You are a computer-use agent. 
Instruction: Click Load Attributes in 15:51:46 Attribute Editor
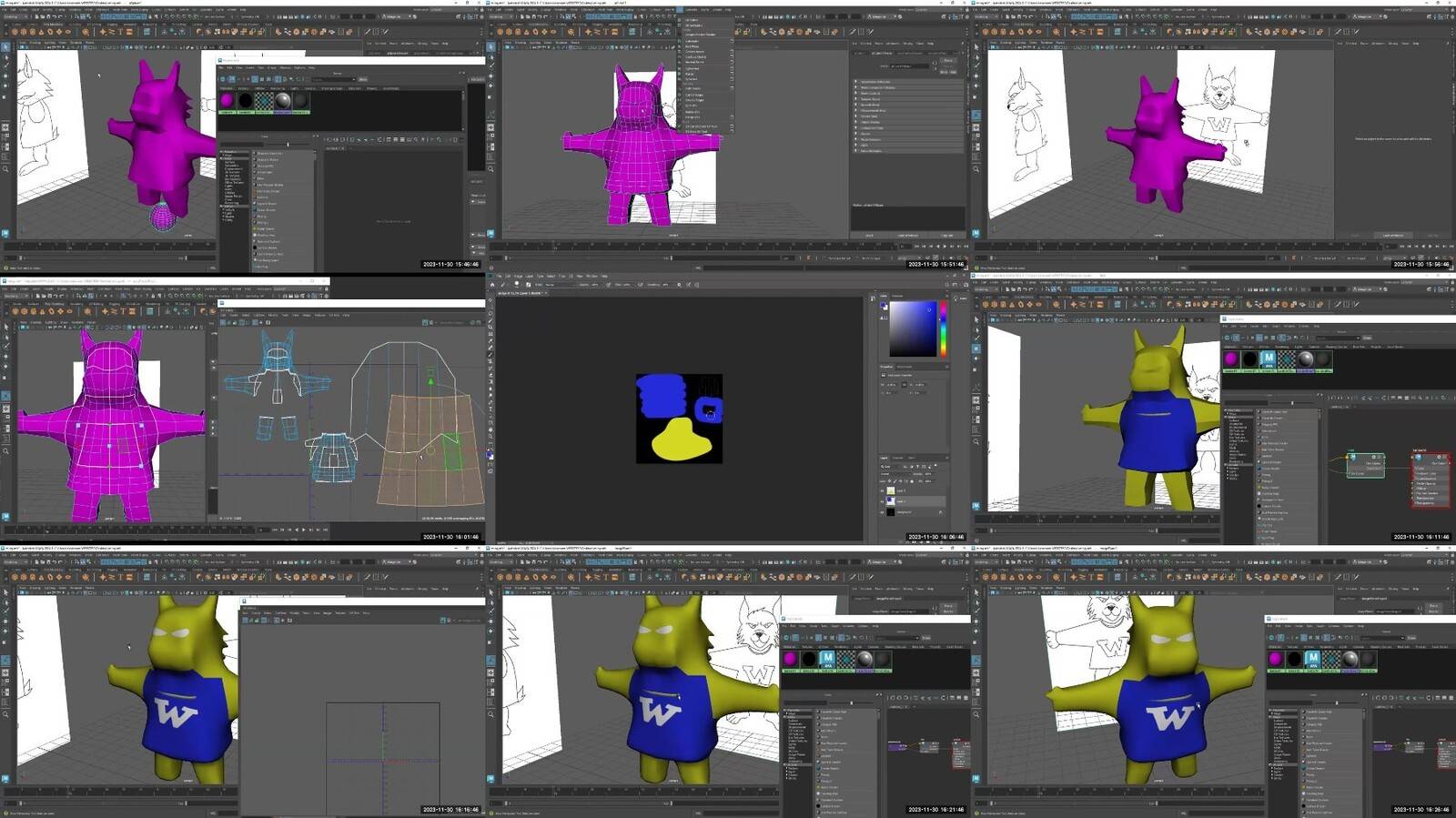click(908, 236)
